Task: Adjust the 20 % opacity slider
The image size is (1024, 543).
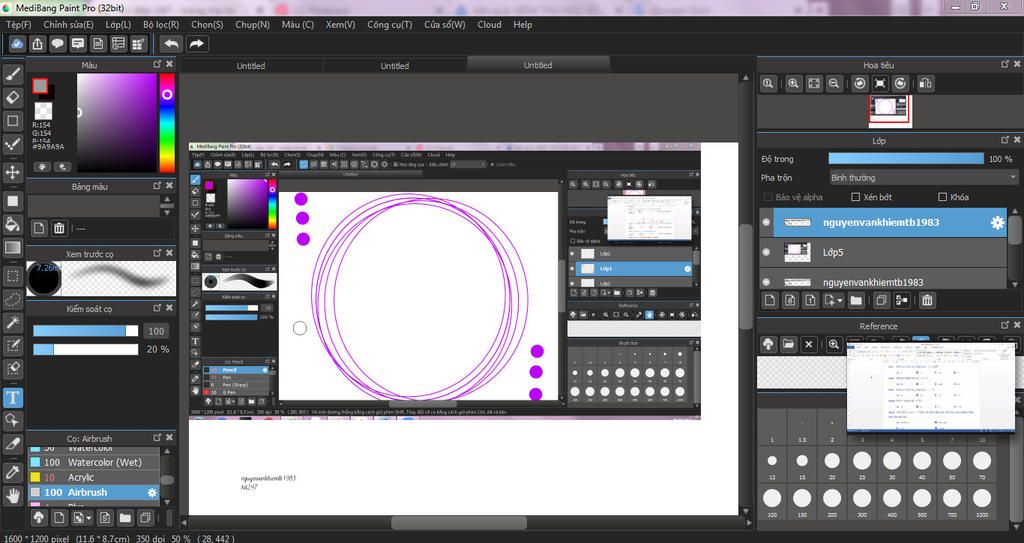Action: tap(86, 349)
